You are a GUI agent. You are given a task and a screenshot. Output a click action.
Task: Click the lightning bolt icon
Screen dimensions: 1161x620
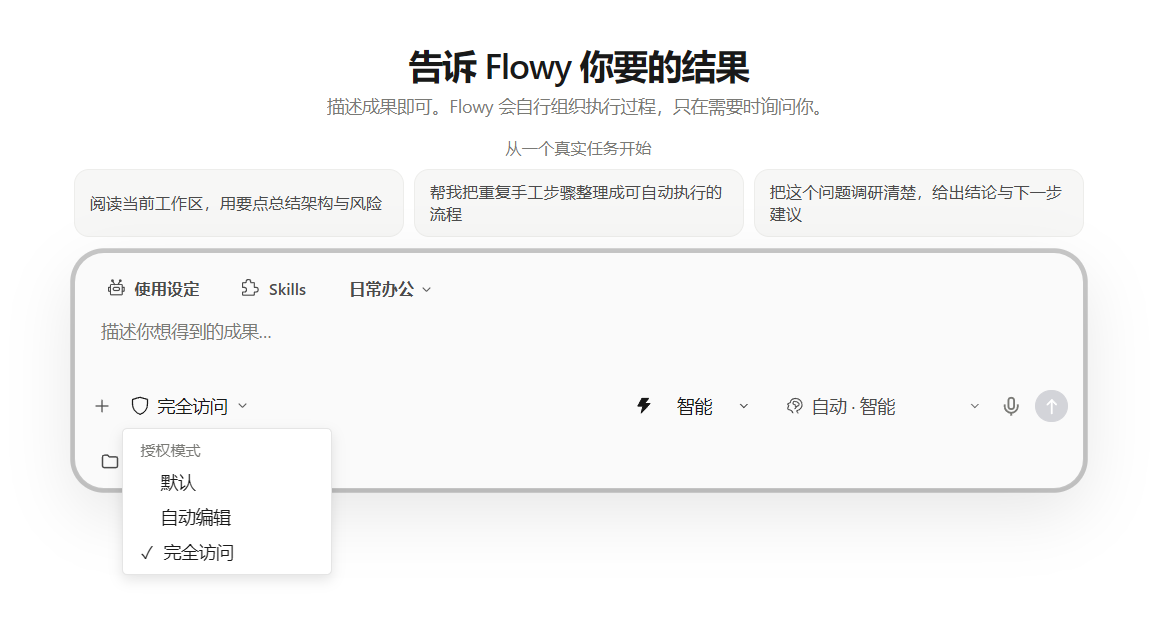pyautogui.click(x=644, y=406)
